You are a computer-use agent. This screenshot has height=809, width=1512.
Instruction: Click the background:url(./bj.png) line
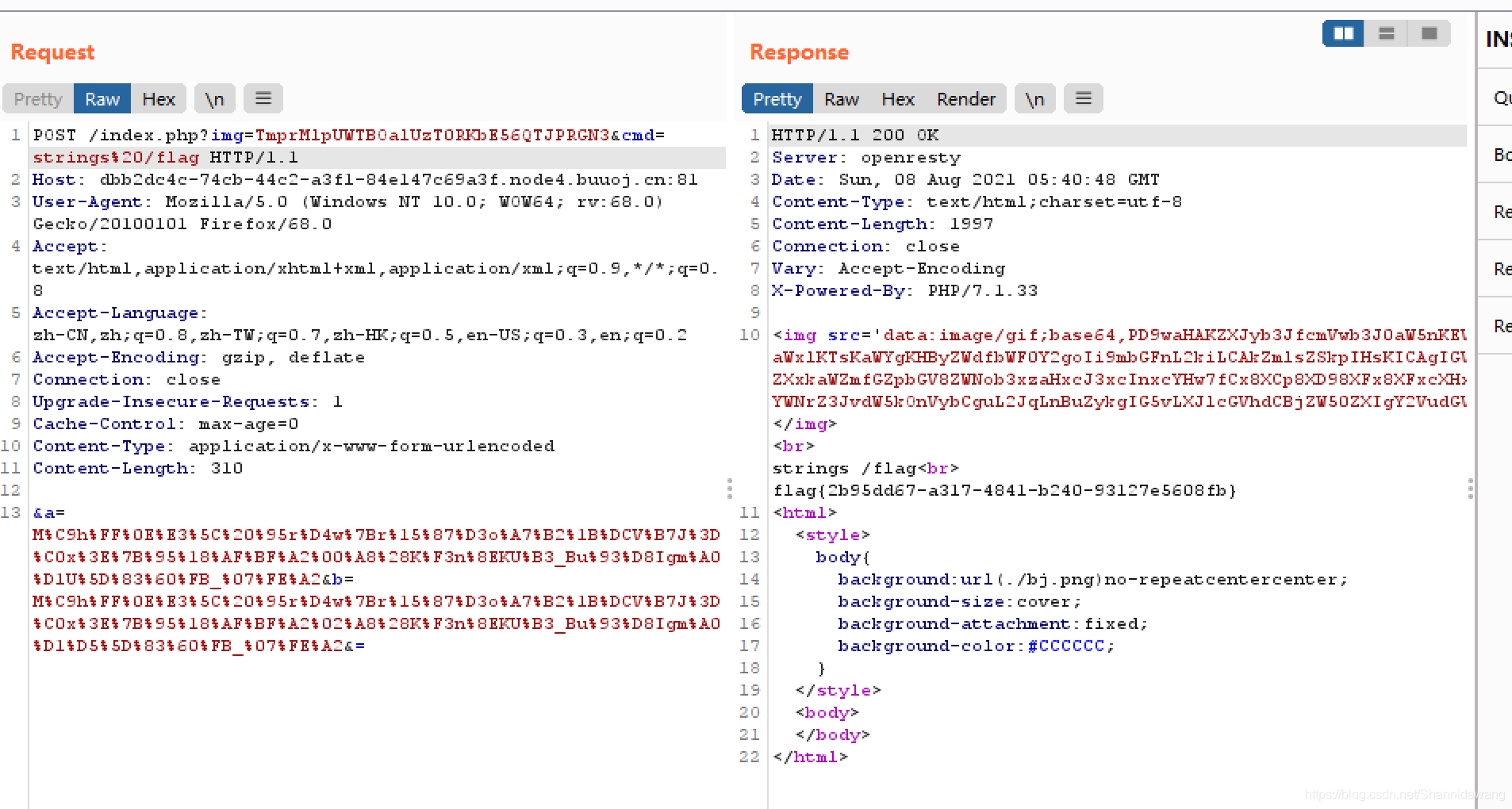pyautogui.click(x=1092, y=580)
